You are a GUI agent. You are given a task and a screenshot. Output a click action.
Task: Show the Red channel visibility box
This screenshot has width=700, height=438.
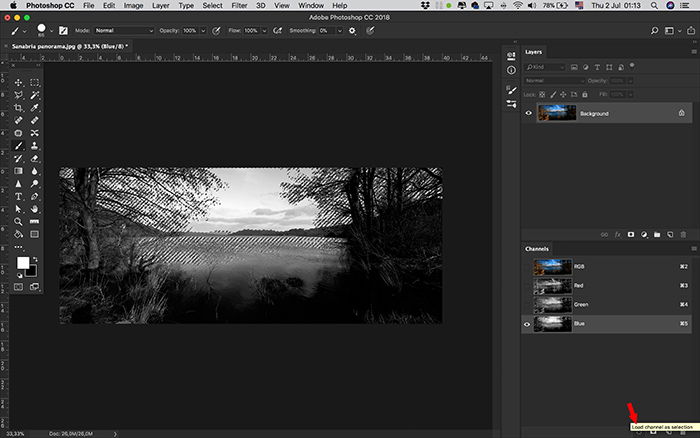527,286
